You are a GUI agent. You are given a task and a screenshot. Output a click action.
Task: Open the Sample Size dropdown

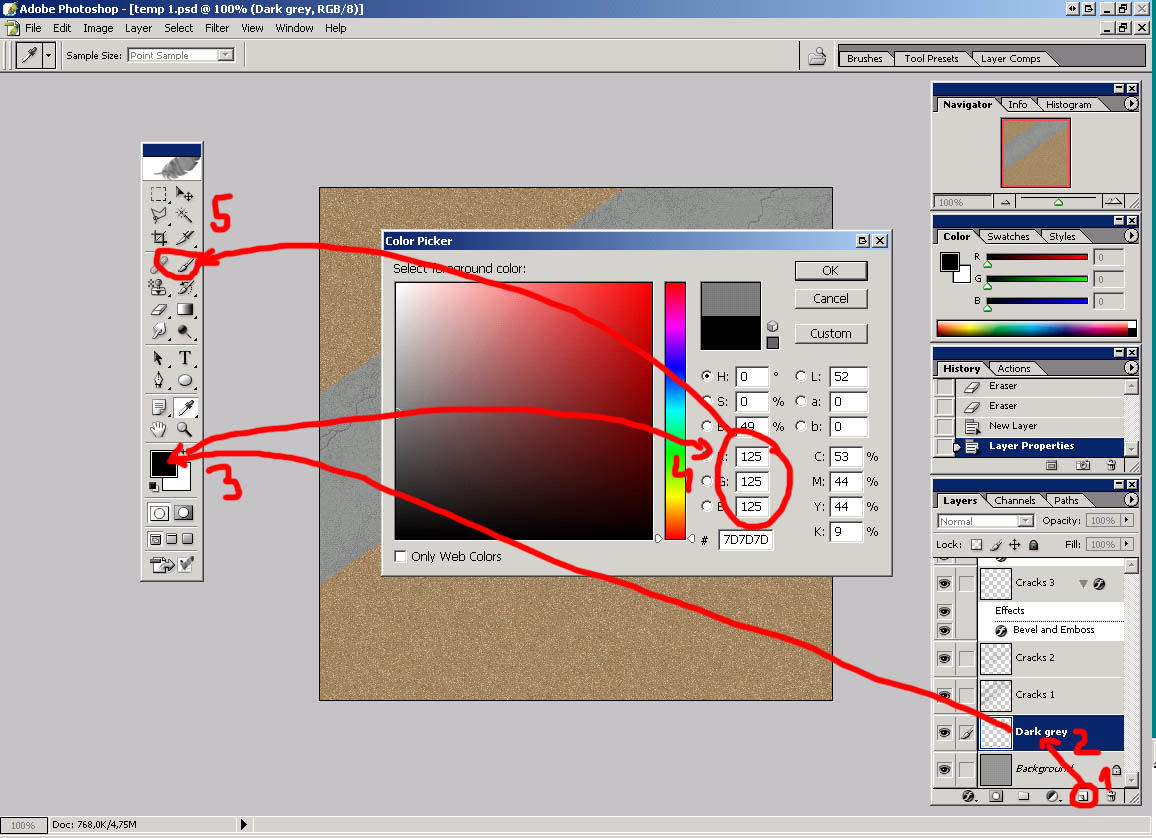(181, 56)
